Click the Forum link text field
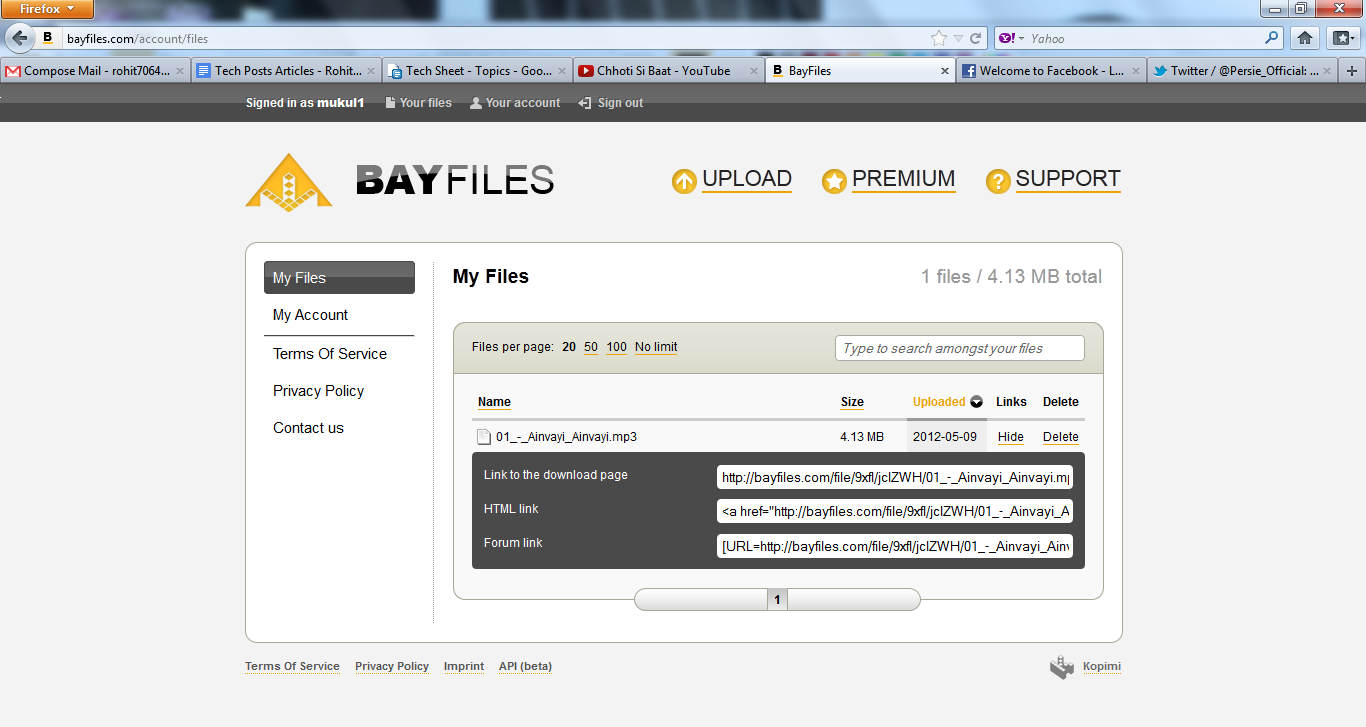The height and width of the screenshot is (727, 1366). coord(895,546)
